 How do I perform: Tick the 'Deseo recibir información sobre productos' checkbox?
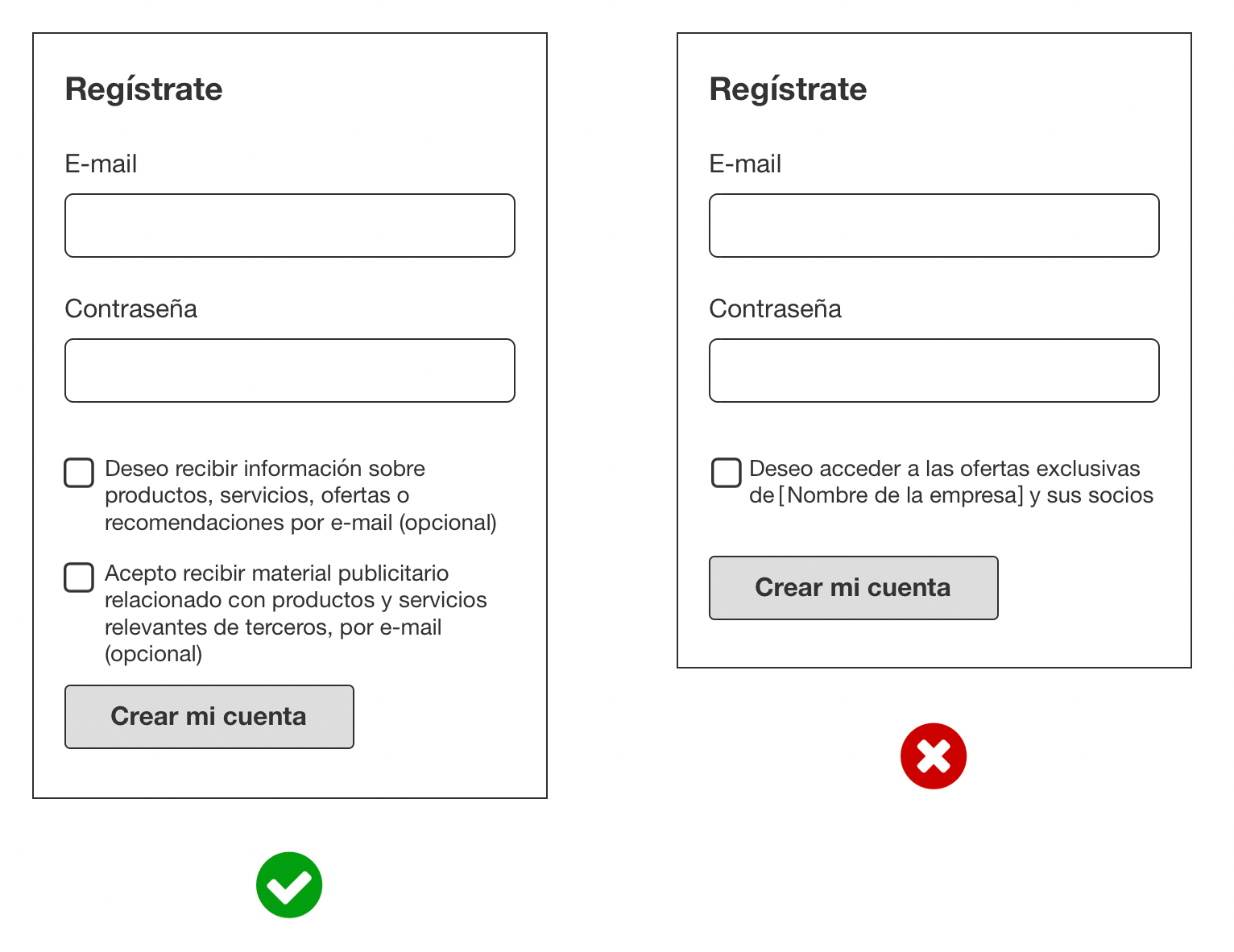pos(79,473)
